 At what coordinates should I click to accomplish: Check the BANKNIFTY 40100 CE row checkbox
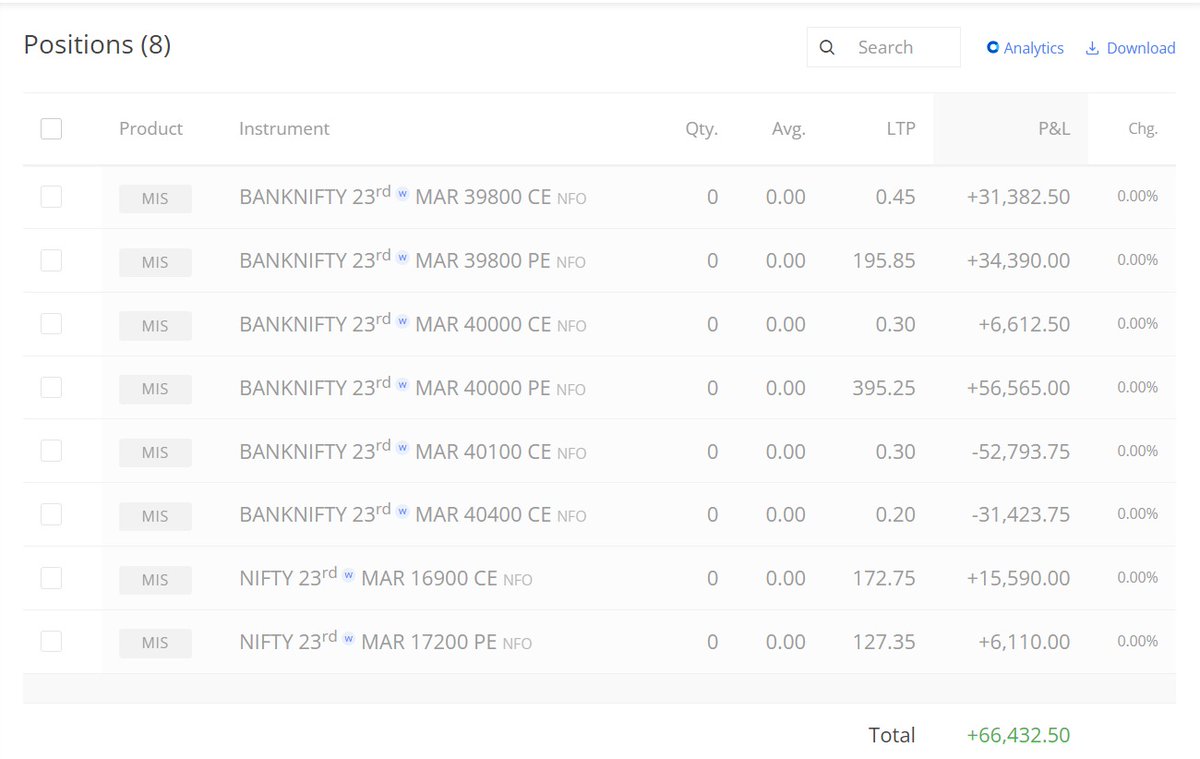(x=51, y=451)
